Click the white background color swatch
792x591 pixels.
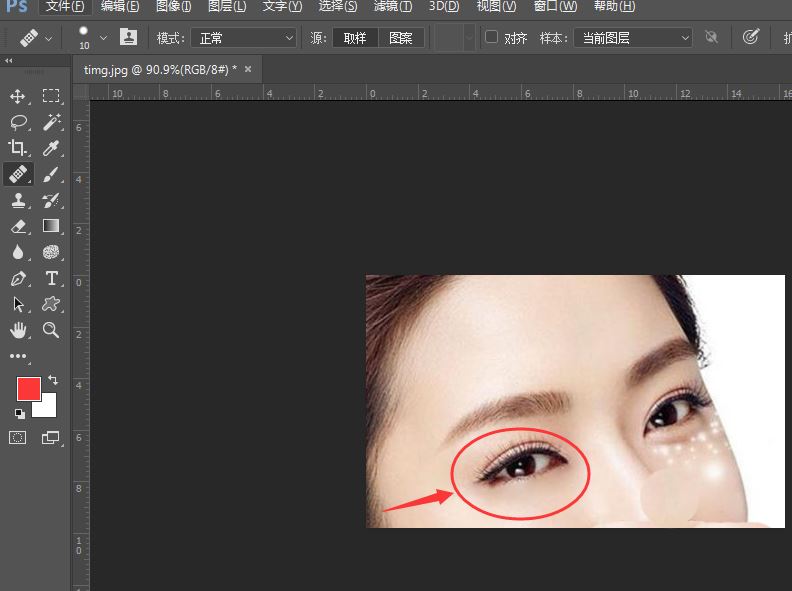tap(47, 408)
